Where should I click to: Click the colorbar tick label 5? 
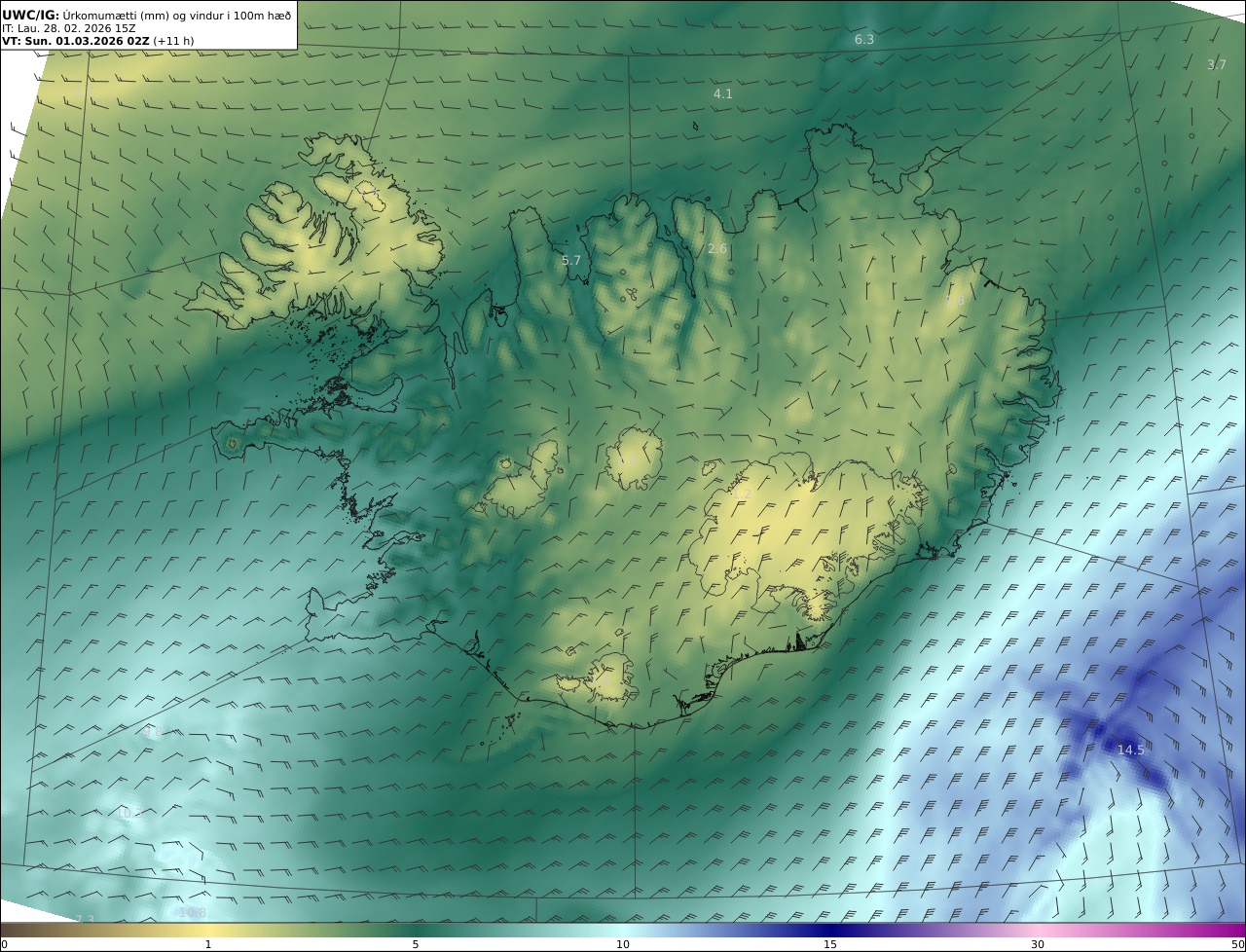pos(416,944)
